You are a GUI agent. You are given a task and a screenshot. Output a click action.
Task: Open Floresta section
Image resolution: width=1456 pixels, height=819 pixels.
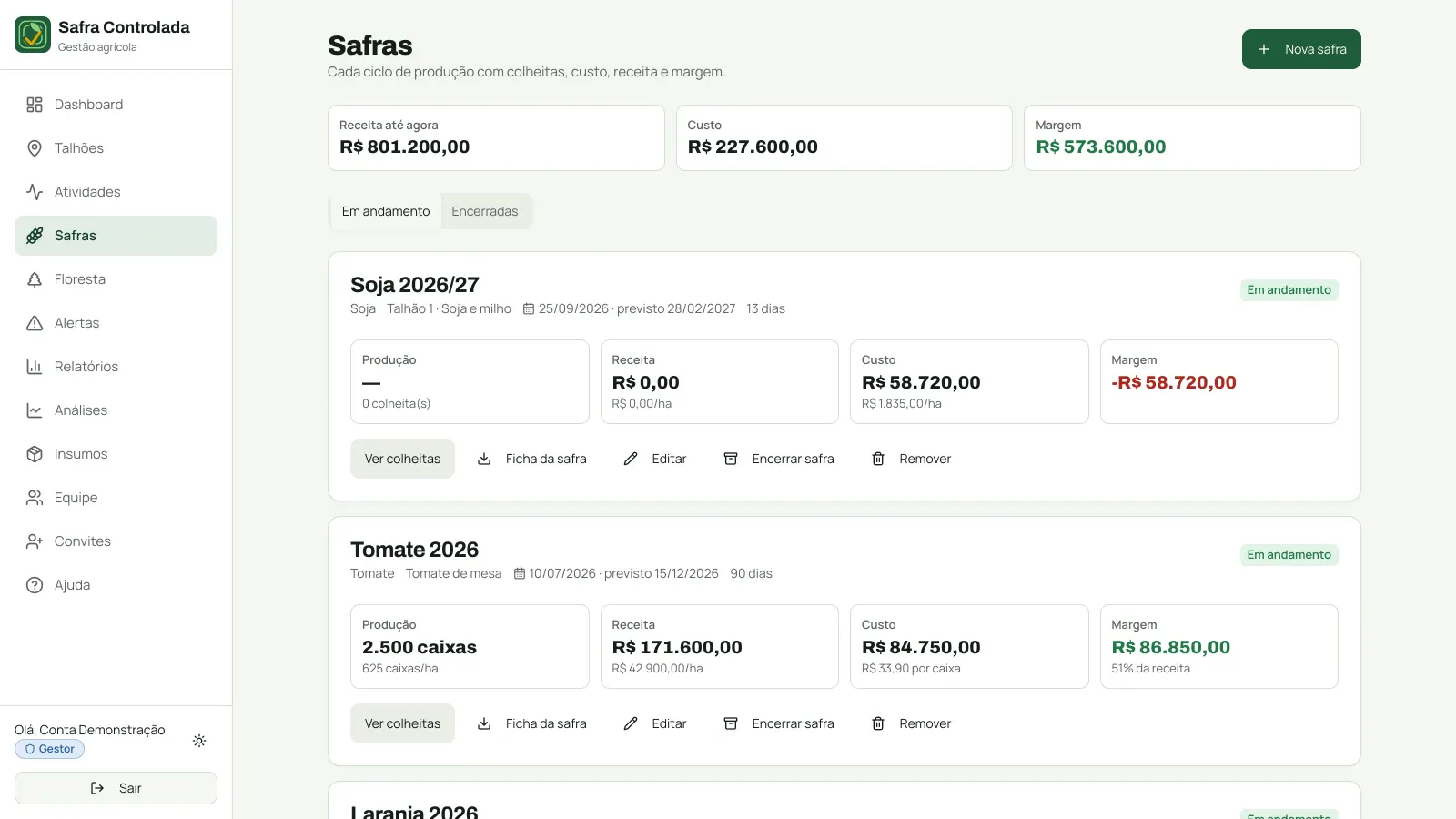click(116, 279)
